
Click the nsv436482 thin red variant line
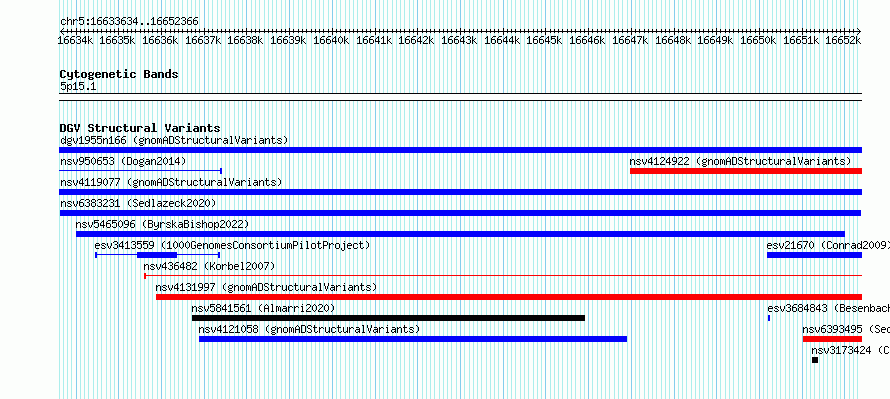point(503,276)
